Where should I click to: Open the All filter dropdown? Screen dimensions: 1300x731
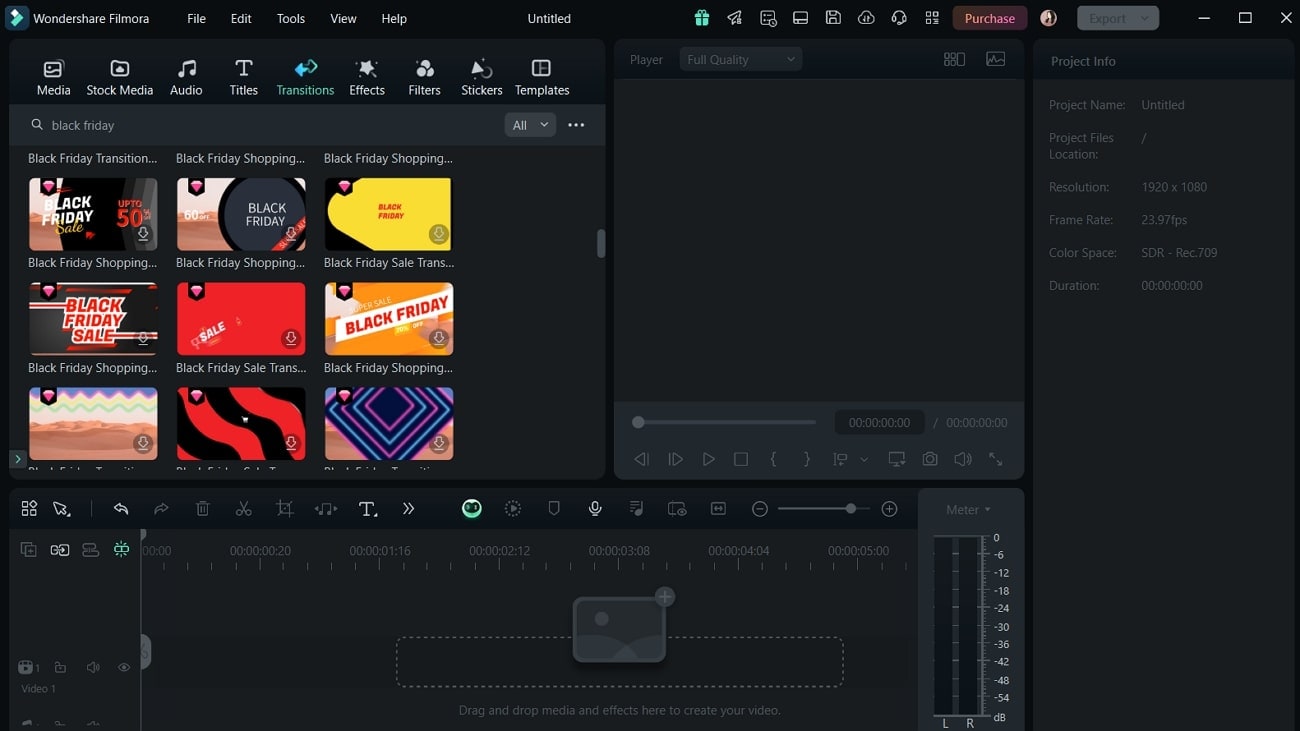click(x=530, y=125)
